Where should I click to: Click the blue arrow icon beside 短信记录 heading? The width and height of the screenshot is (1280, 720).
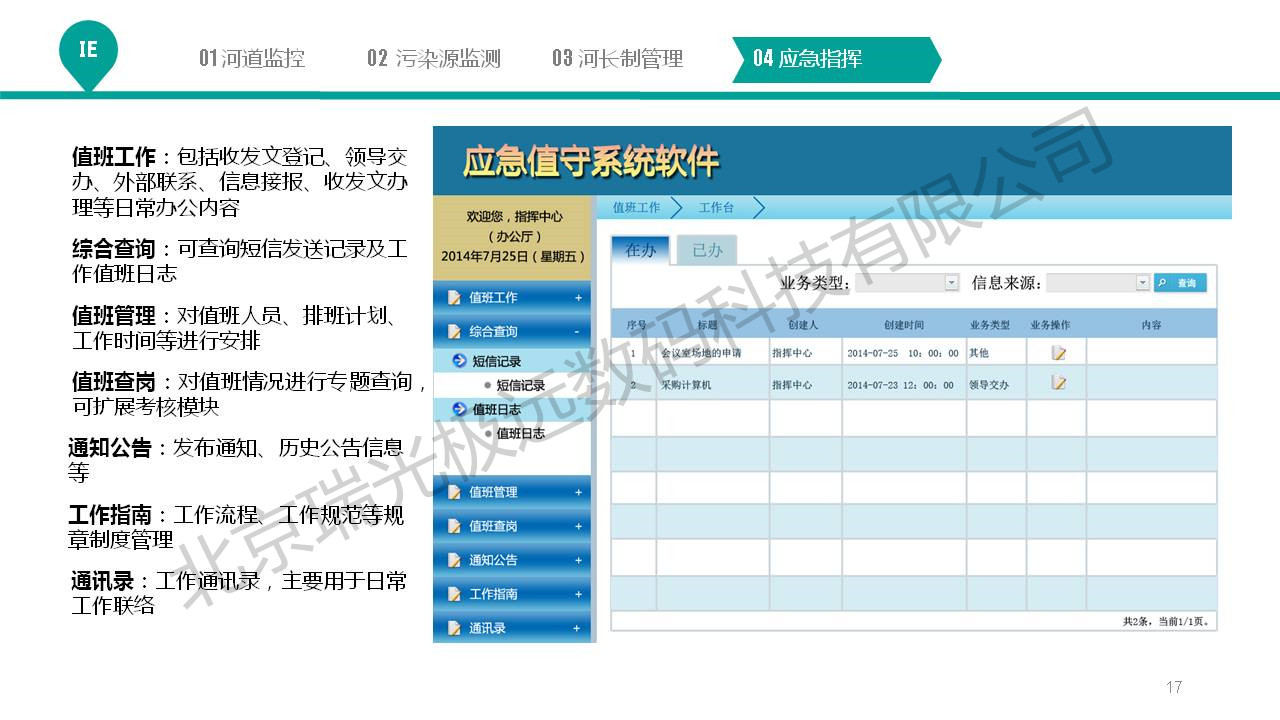(x=459, y=361)
